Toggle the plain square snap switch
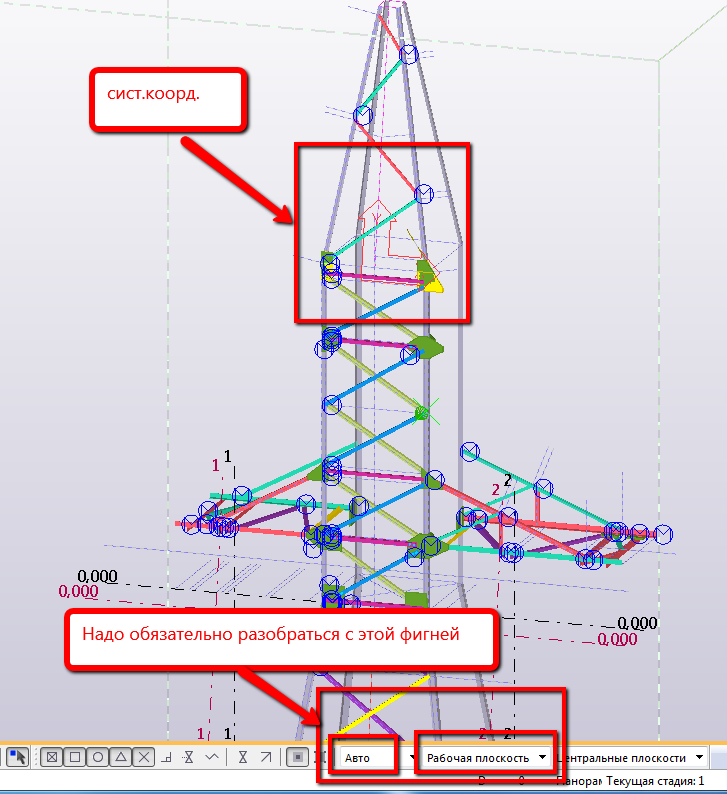The height and width of the screenshot is (794, 727). tap(75, 758)
